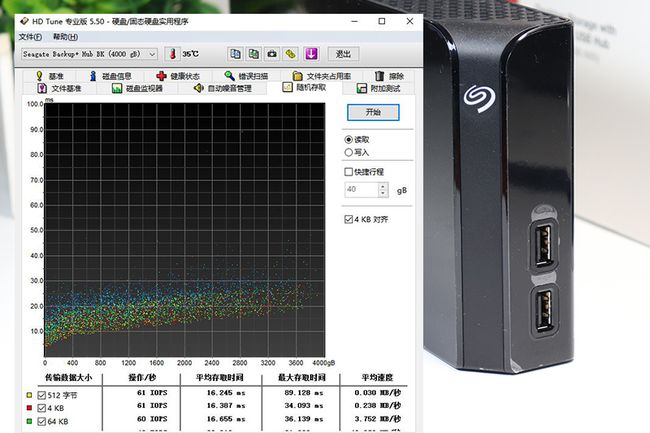Enable the 快捷行程 checkbox
Viewport: 650px width, 433px height.
pyautogui.click(x=349, y=172)
